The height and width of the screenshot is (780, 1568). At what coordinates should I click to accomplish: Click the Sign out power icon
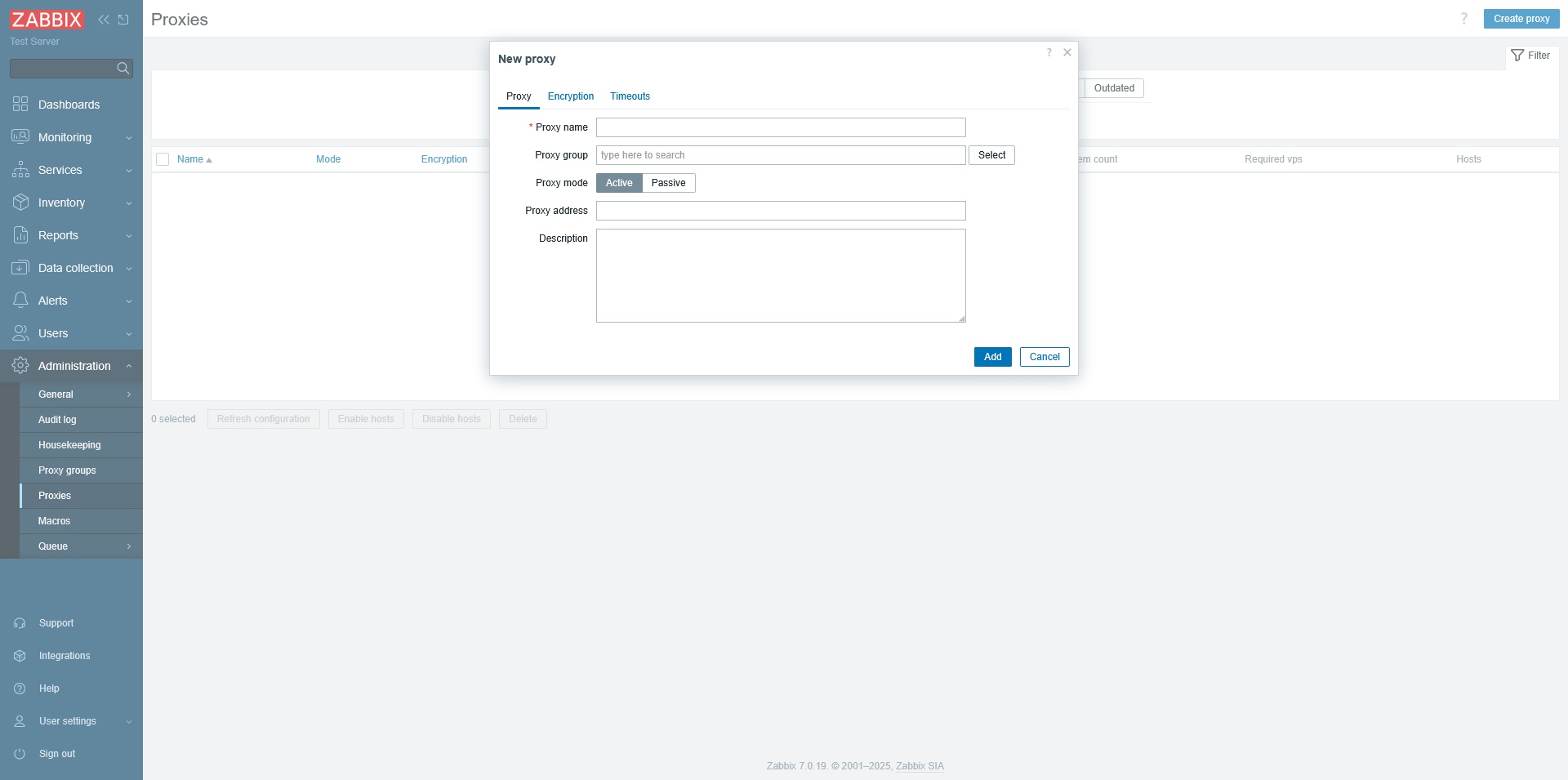coord(20,754)
